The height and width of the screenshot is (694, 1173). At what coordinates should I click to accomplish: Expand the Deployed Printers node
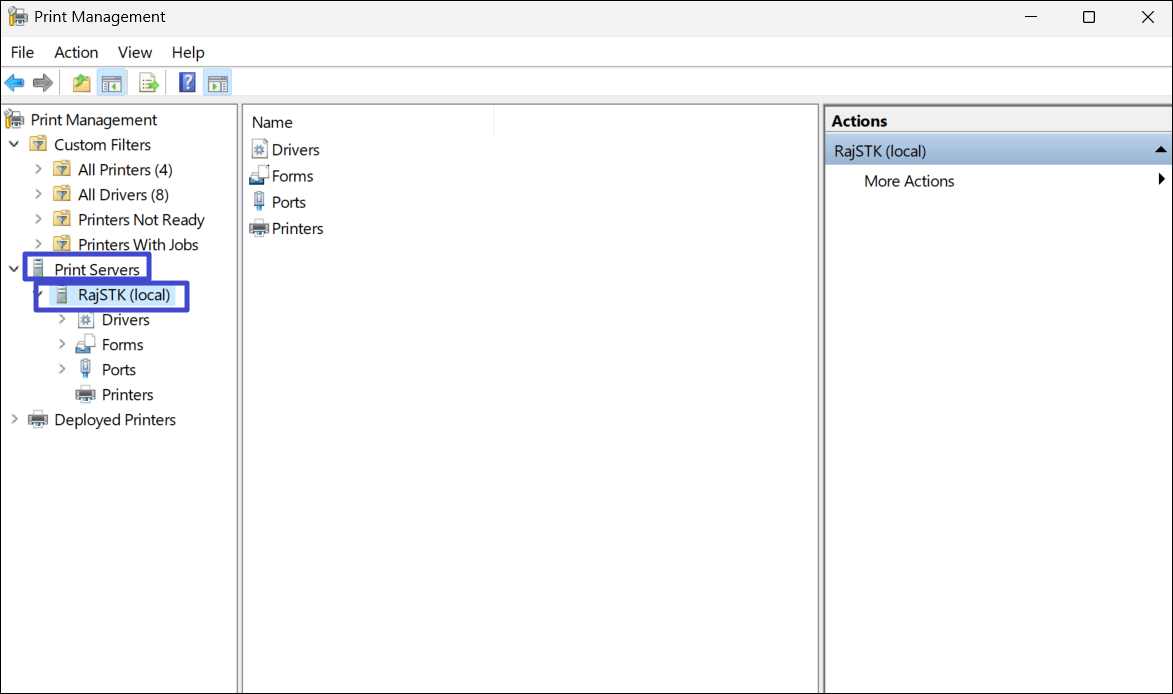coord(14,420)
